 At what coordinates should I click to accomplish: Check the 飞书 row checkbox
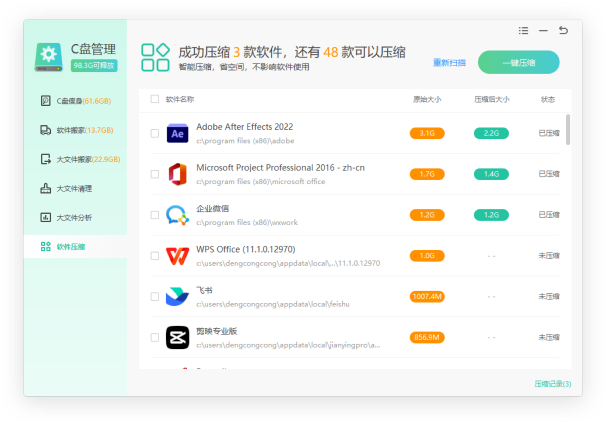[x=155, y=296]
